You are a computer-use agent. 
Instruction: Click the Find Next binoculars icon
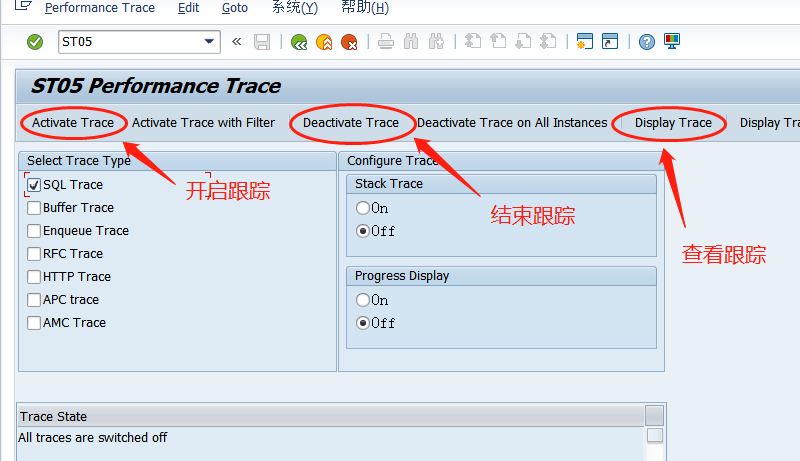tap(436, 42)
